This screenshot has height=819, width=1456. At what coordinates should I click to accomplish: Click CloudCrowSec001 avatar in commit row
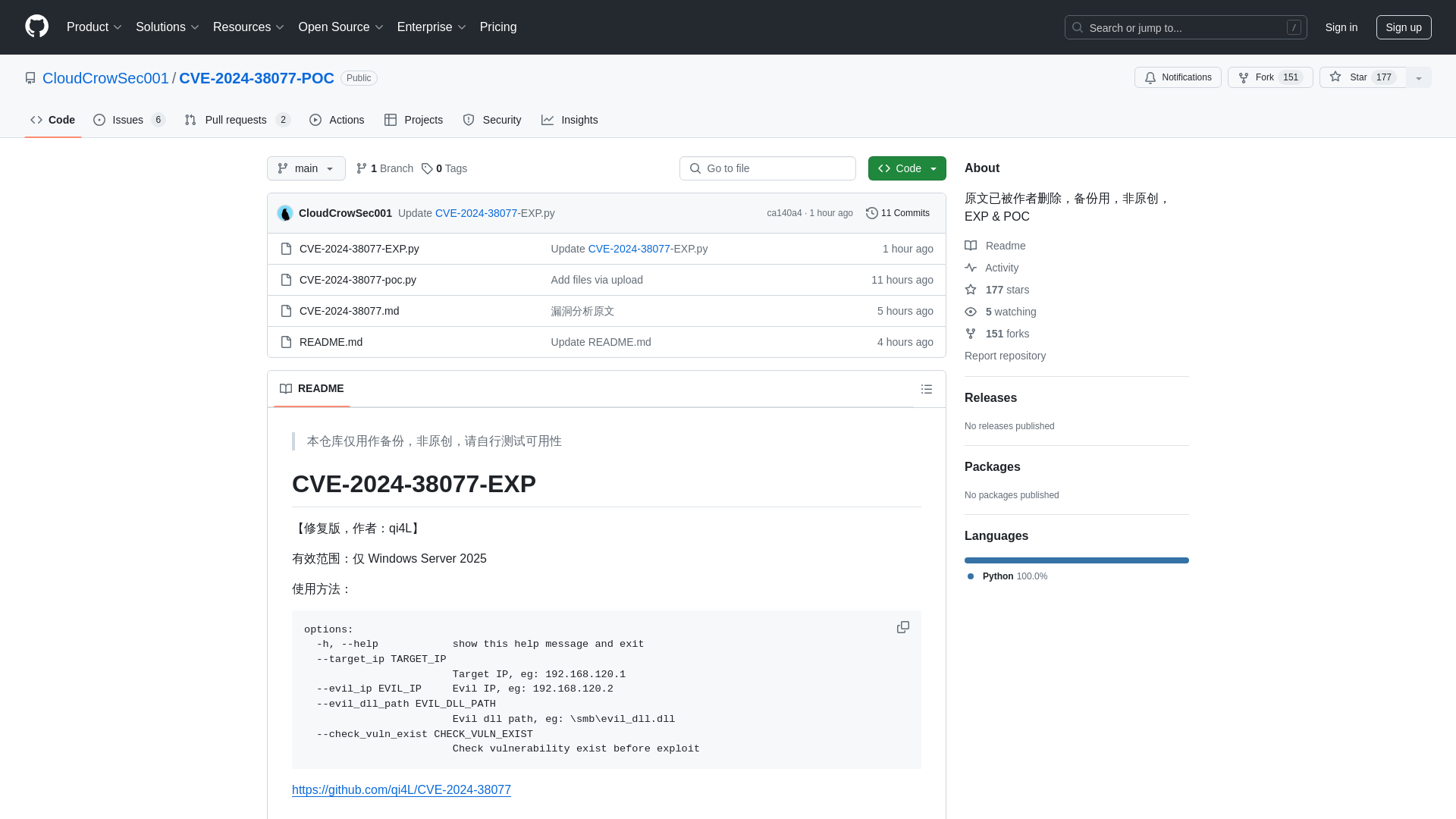(x=285, y=213)
